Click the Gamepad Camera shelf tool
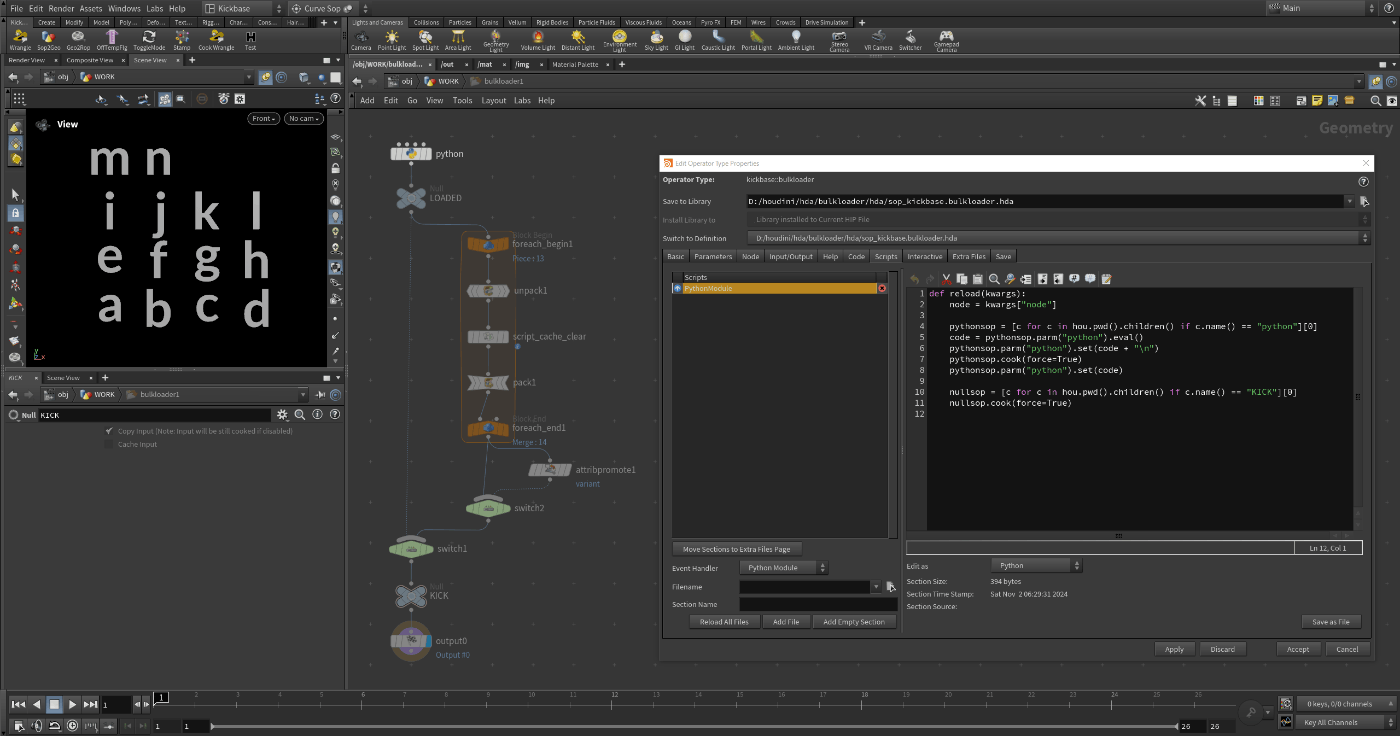Image resolution: width=1400 pixels, height=736 pixels. click(x=946, y=40)
